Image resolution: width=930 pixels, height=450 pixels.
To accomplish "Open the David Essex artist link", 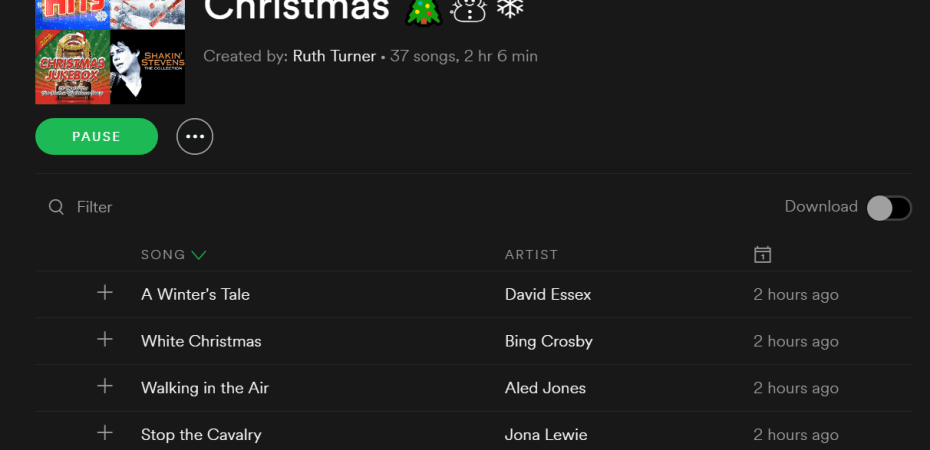I will pyautogui.click(x=548, y=294).
